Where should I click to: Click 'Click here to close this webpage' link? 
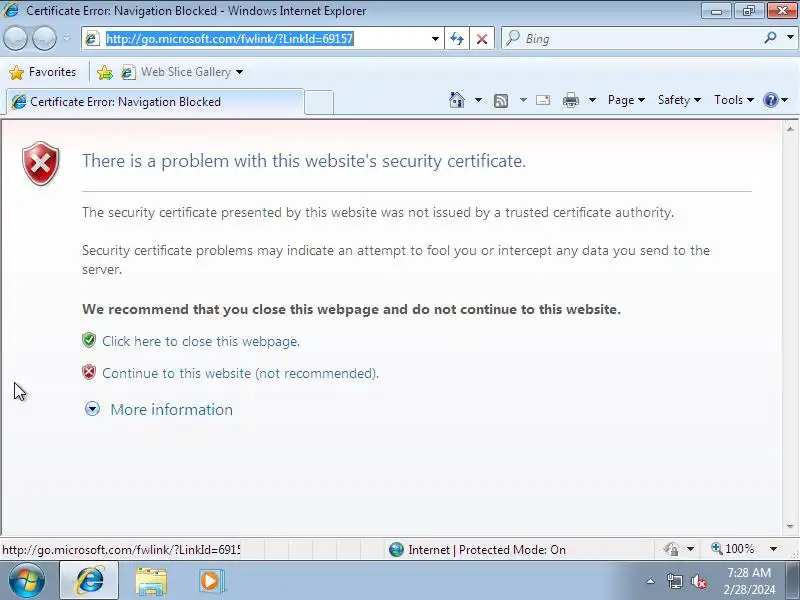(x=201, y=341)
